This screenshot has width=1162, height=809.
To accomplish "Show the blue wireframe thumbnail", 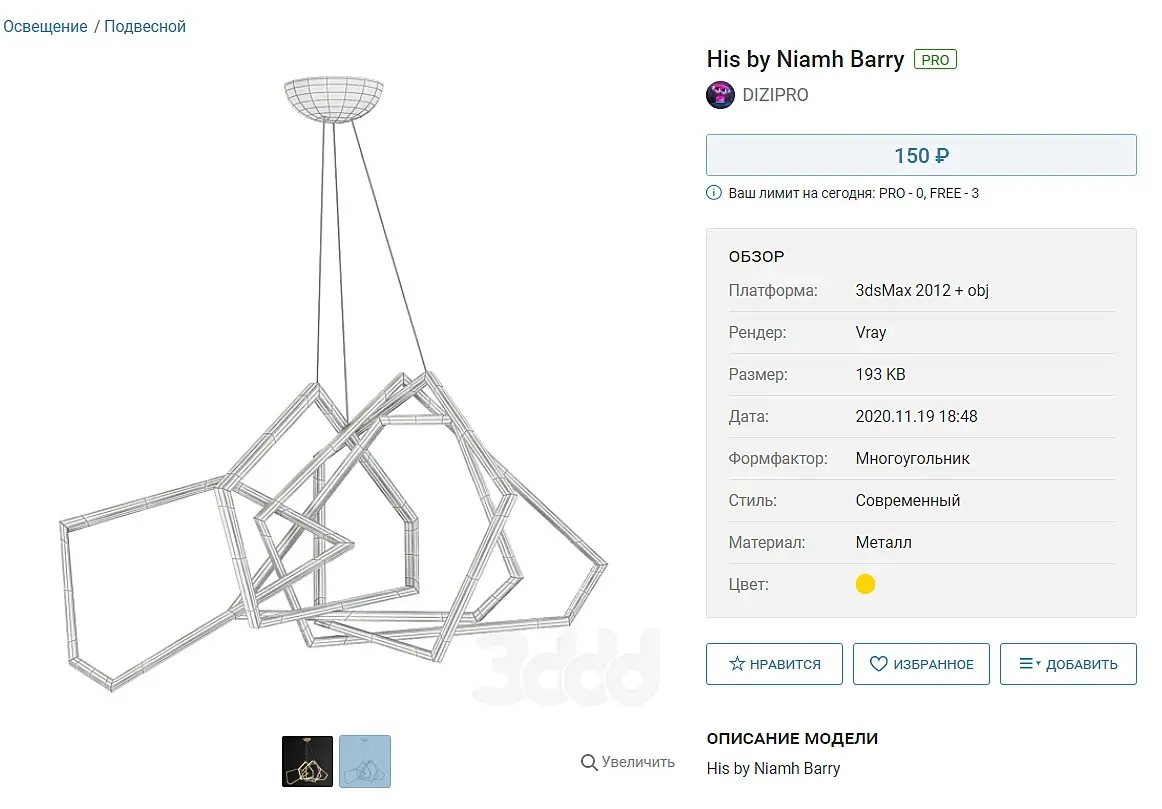I will point(365,761).
